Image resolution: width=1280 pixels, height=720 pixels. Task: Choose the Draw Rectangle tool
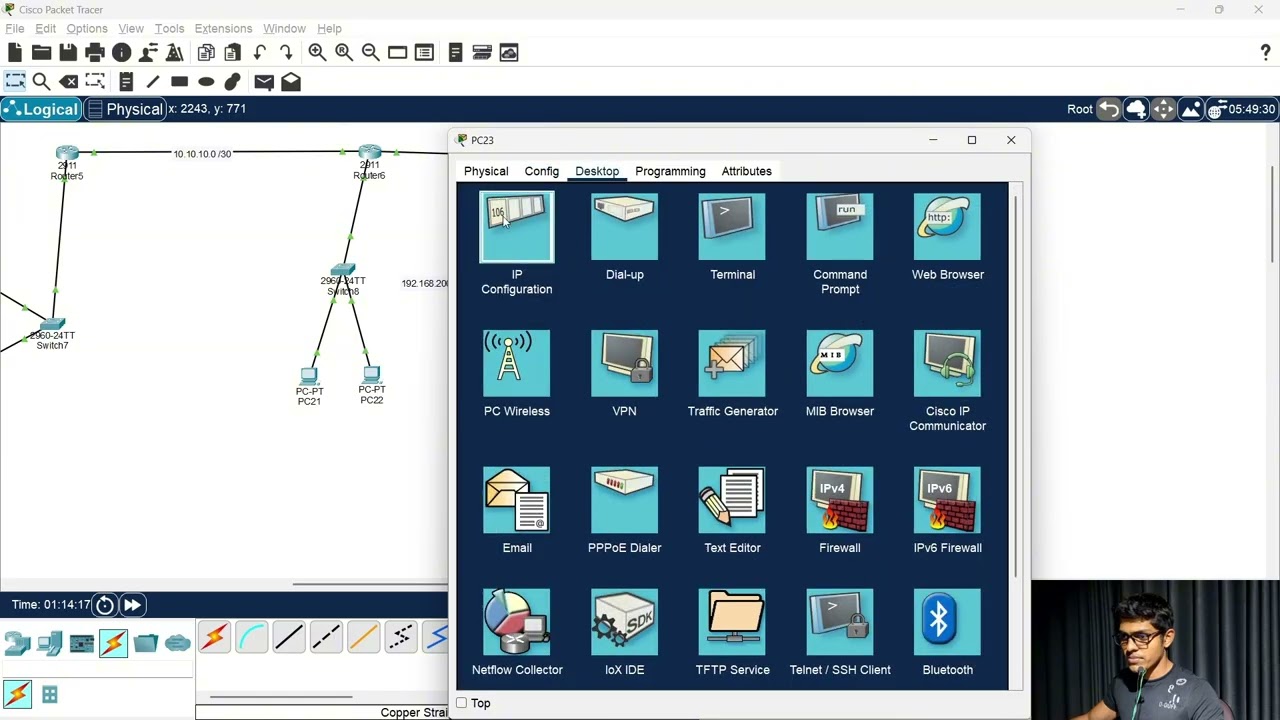coord(179,81)
